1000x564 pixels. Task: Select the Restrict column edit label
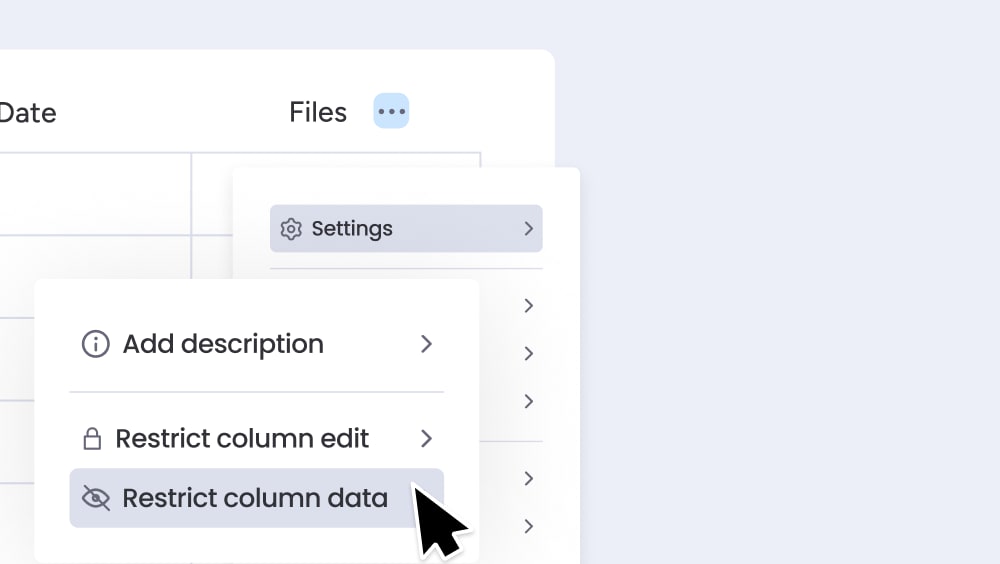click(x=242, y=439)
